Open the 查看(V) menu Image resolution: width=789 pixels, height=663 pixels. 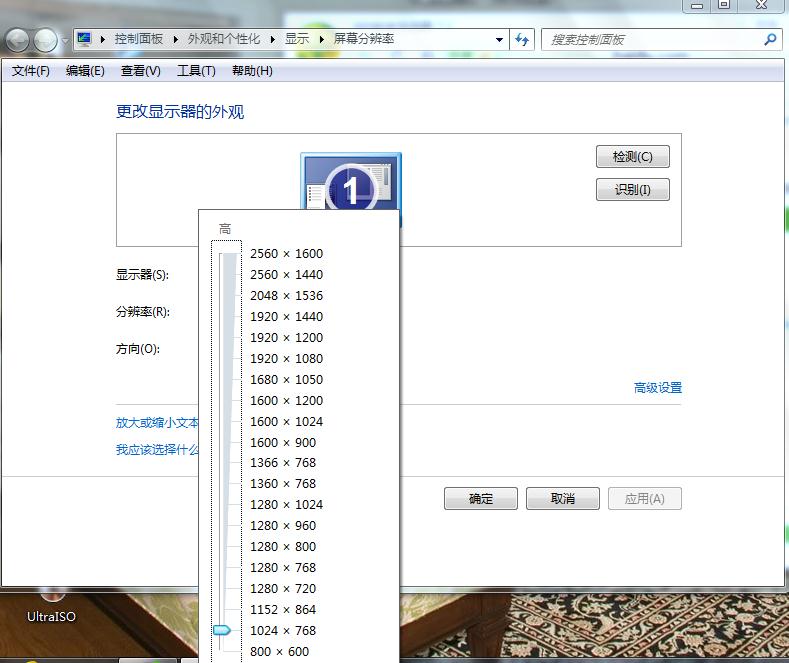point(140,71)
